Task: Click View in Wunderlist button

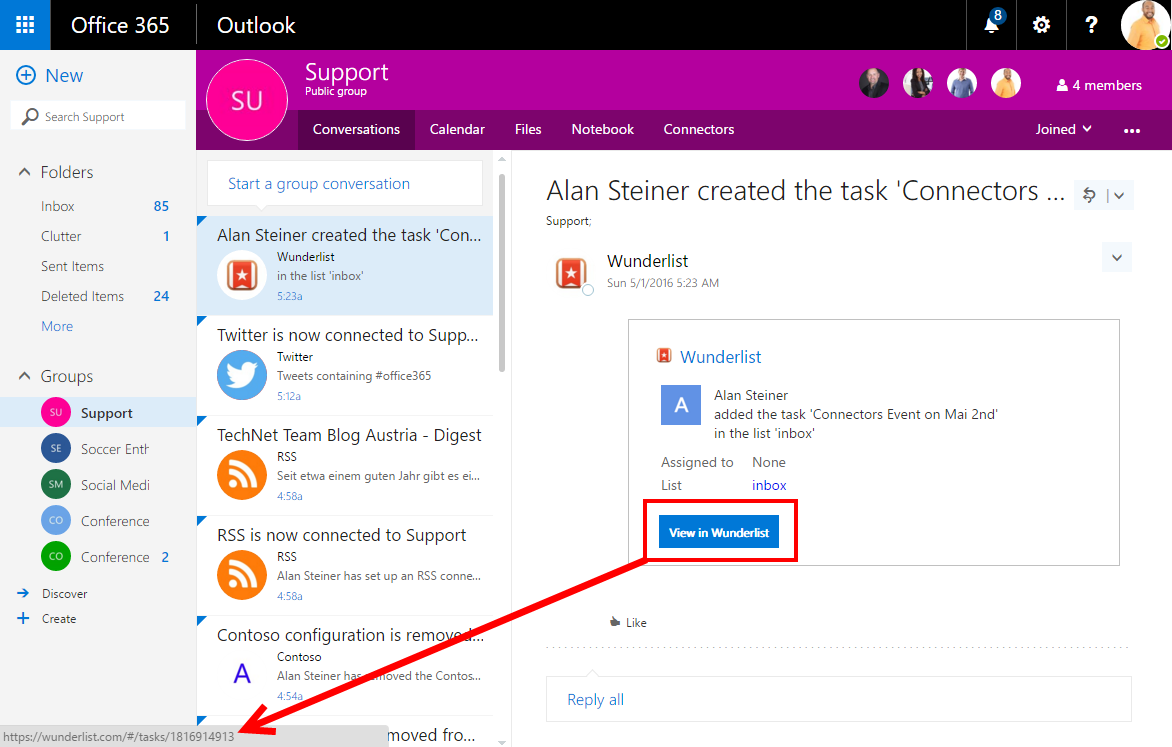Action: 719,532
